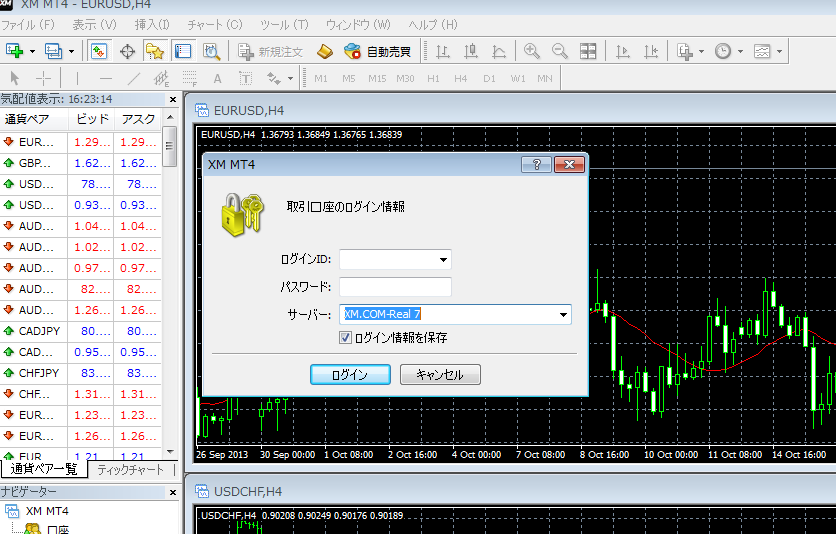Select the text label T tool
Screen dimensions: 836x534
[245, 78]
